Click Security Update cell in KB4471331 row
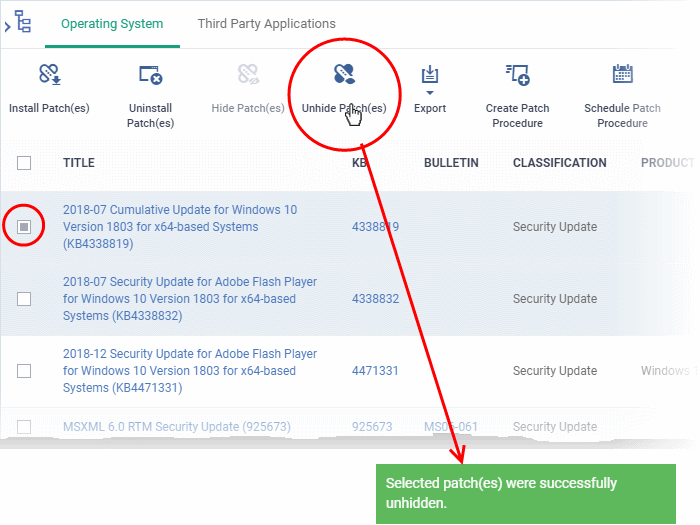 554,371
